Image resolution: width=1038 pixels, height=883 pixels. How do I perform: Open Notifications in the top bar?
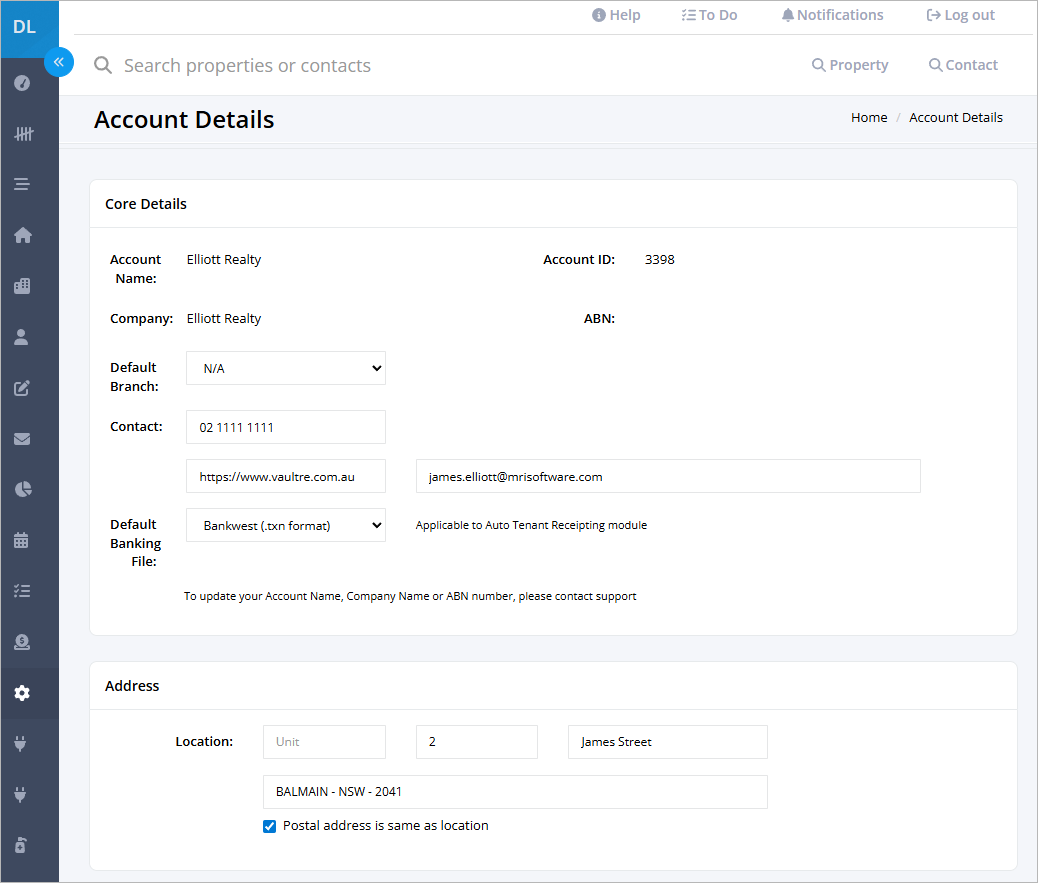click(832, 15)
